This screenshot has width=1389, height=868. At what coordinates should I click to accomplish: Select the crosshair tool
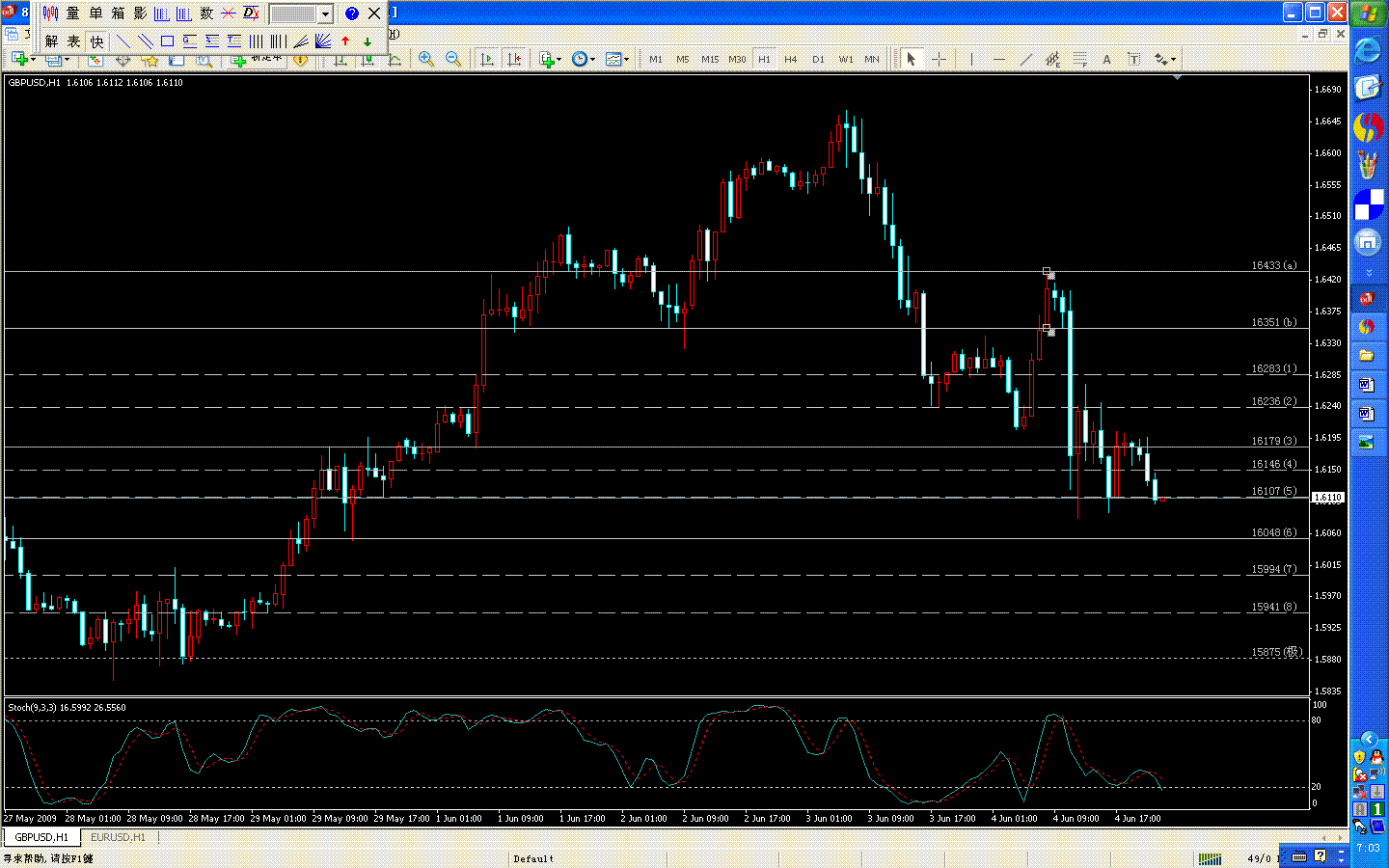tap(939, 59)
